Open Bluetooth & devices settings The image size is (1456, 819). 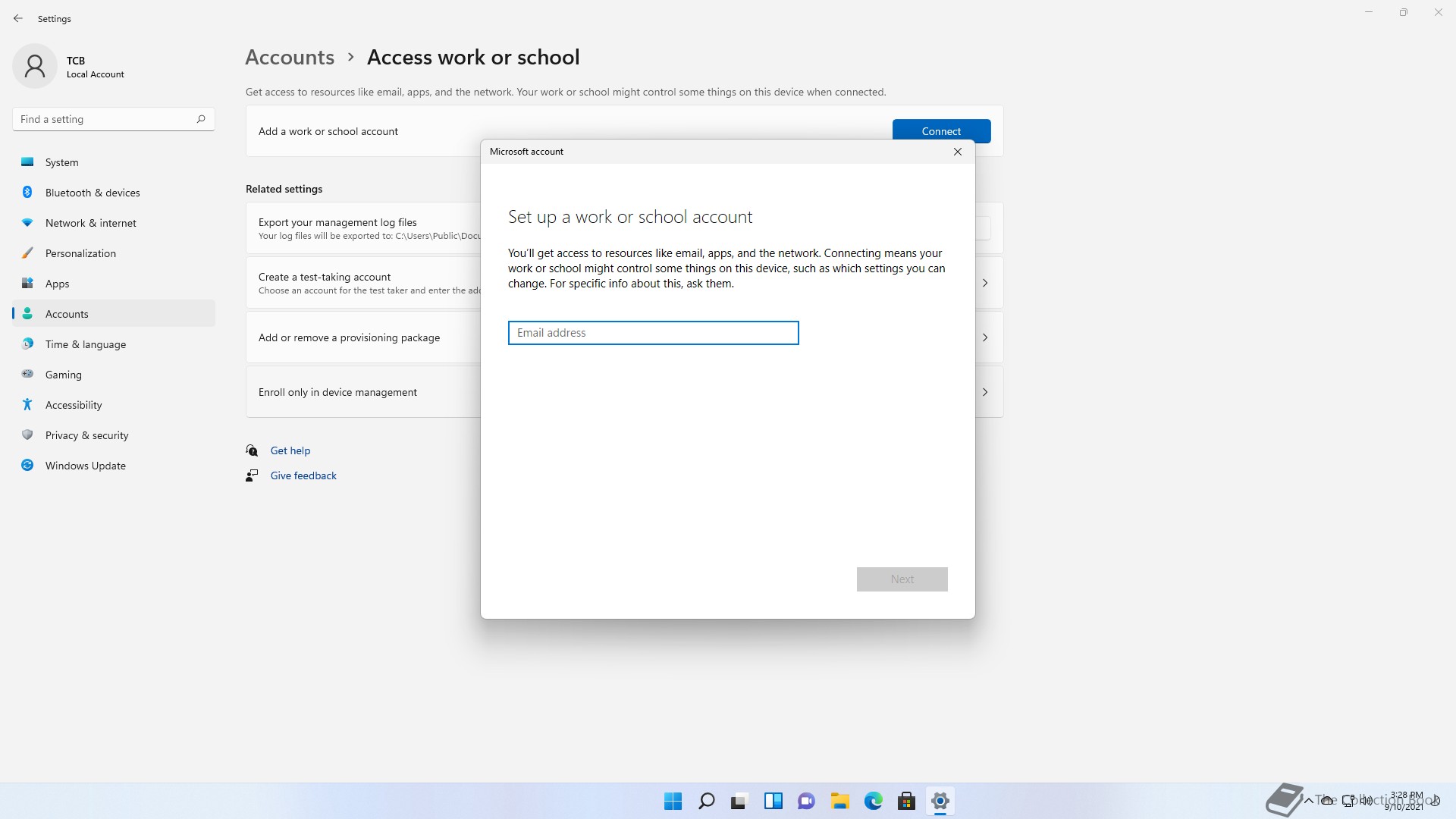tap(114, 193)
